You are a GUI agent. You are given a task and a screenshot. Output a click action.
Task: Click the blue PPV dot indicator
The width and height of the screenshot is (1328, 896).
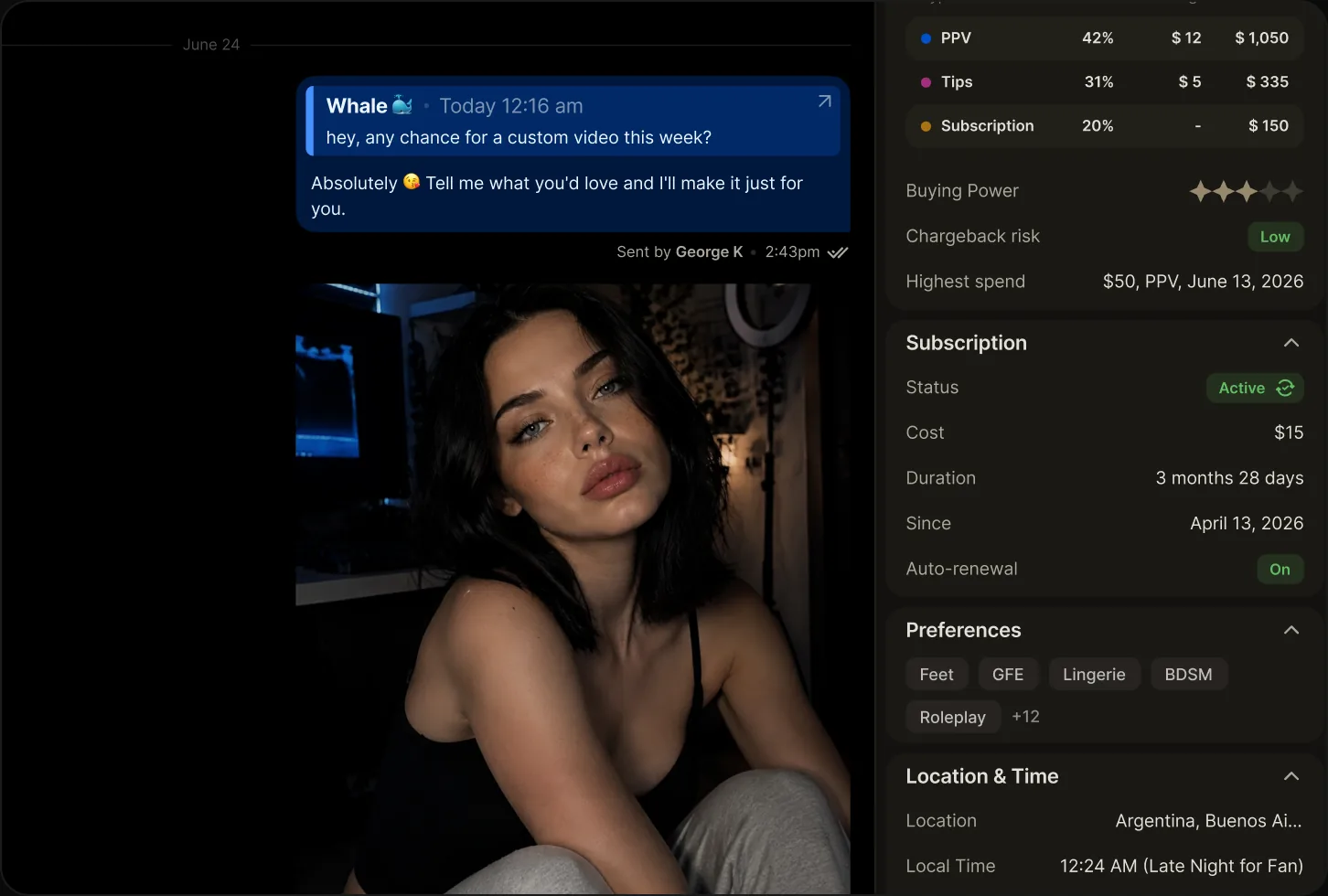coord(926,38)
